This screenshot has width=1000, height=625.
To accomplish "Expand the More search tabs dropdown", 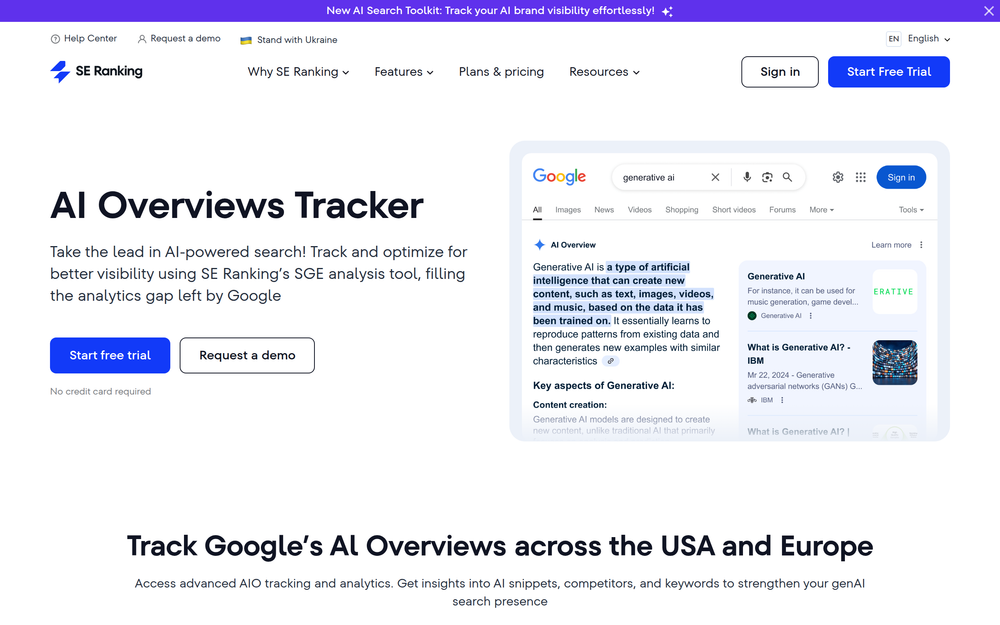I will tap(821, 210).
